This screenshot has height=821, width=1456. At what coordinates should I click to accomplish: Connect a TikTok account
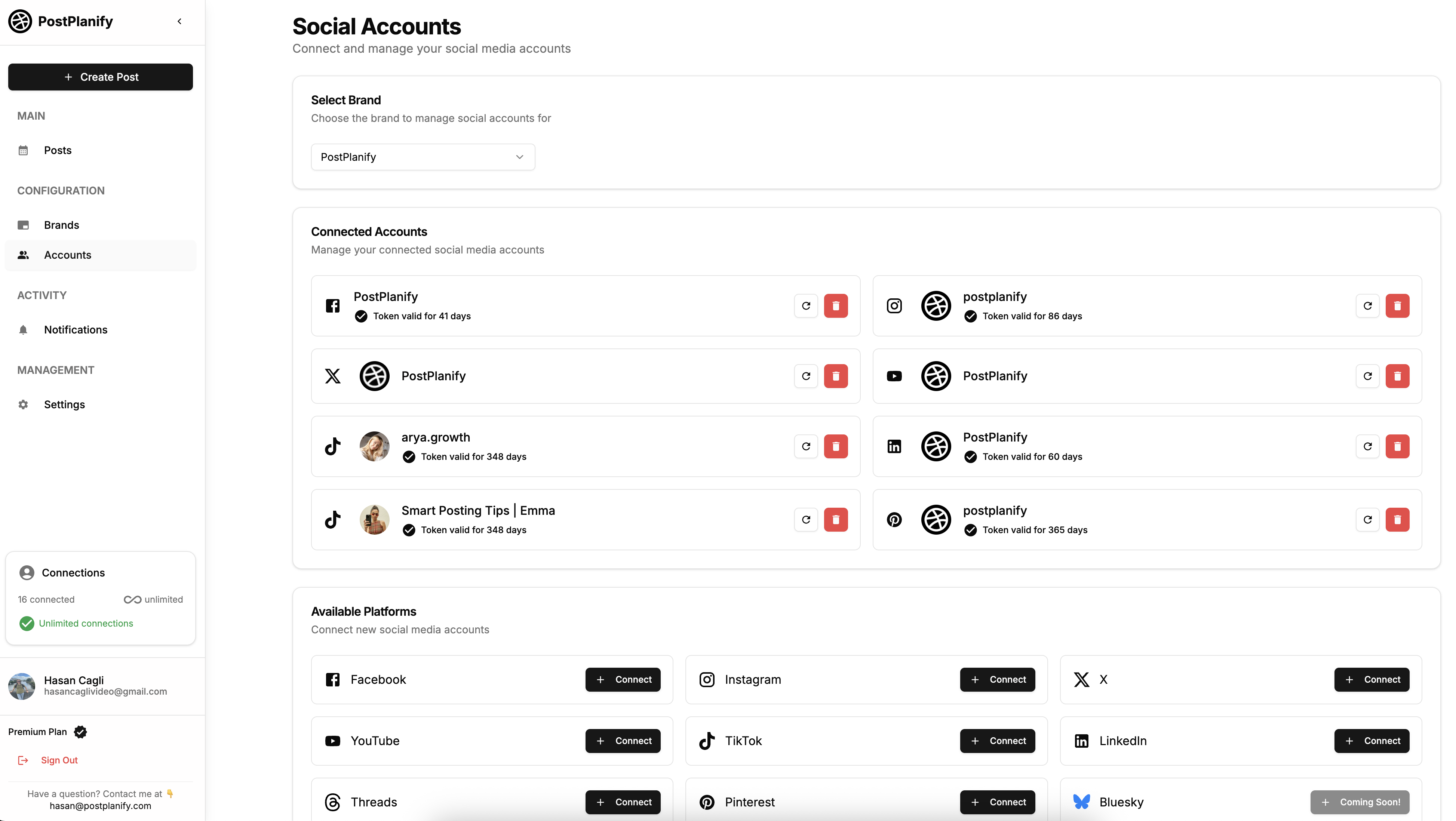coord(997,741)
